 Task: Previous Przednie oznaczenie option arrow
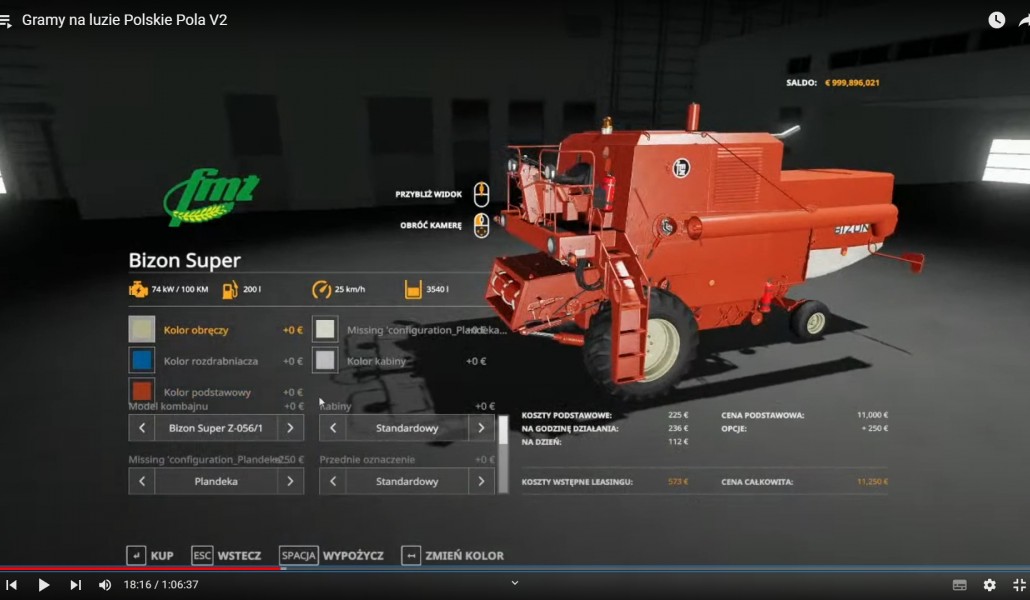(333, 481)
